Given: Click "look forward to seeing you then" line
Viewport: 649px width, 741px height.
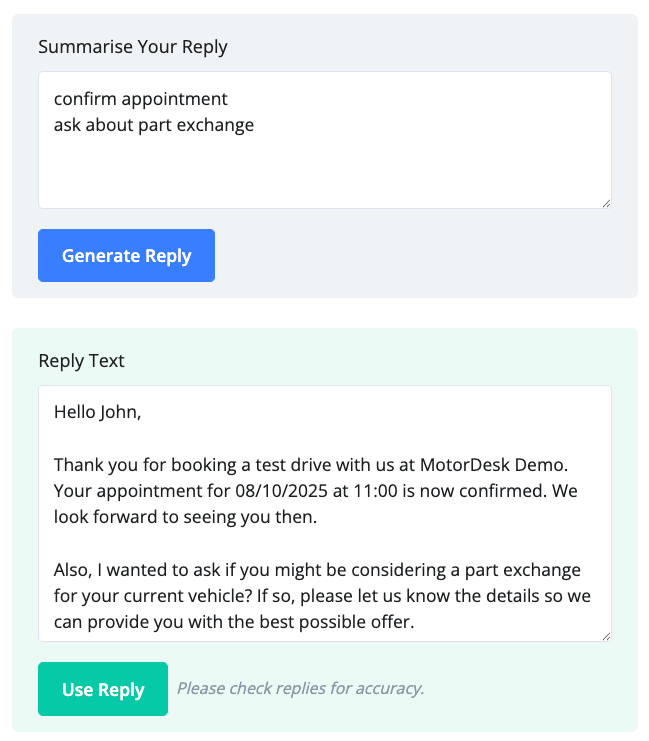Looking at the screenshot, I should [x=184, y=518].
